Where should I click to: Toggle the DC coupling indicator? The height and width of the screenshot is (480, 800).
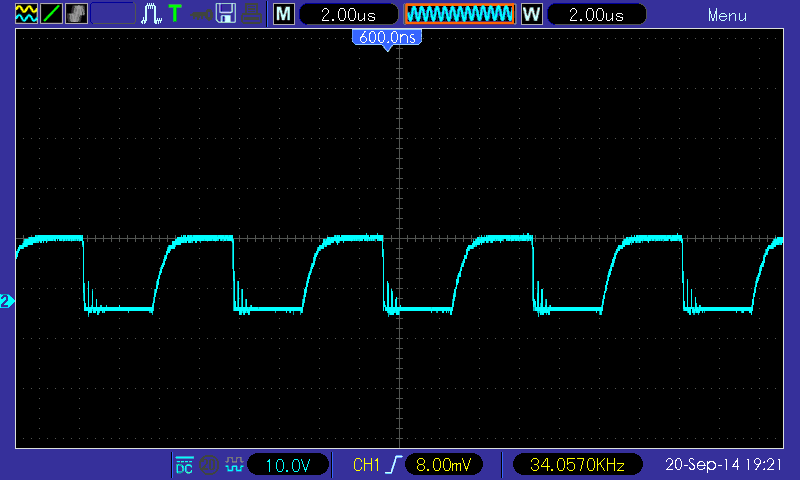(184, 465)
